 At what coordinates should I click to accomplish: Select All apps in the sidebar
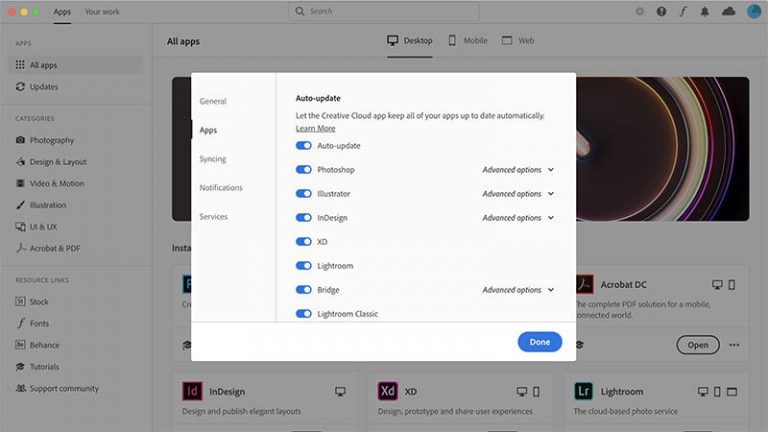pos(76,65)
